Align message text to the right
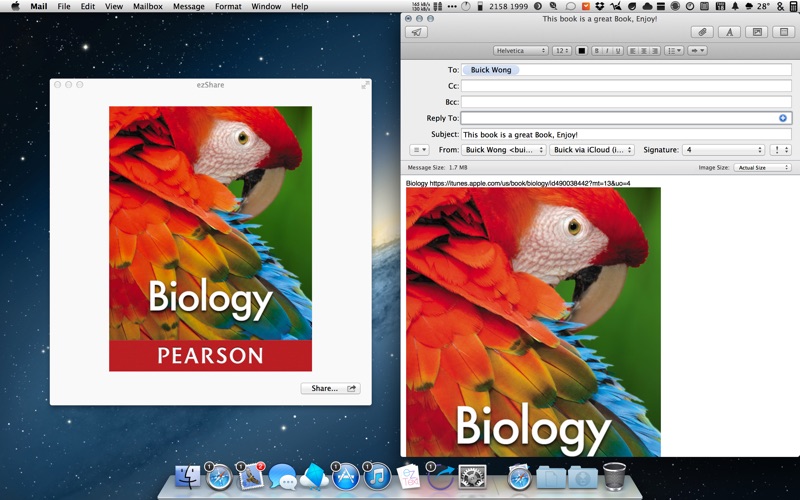Image resolution: width=800 pixels, height=500 pixels. coord(655,51)
